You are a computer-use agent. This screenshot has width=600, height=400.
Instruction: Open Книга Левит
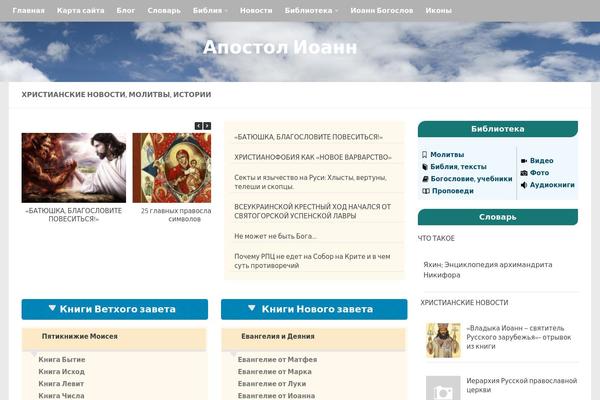[61, 384]
